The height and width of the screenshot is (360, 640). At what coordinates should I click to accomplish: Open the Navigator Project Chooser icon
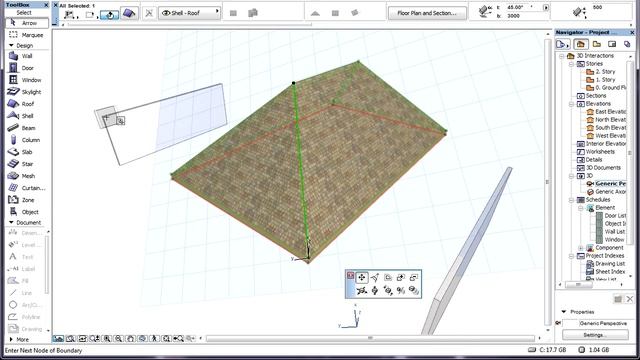coord(562,44)
